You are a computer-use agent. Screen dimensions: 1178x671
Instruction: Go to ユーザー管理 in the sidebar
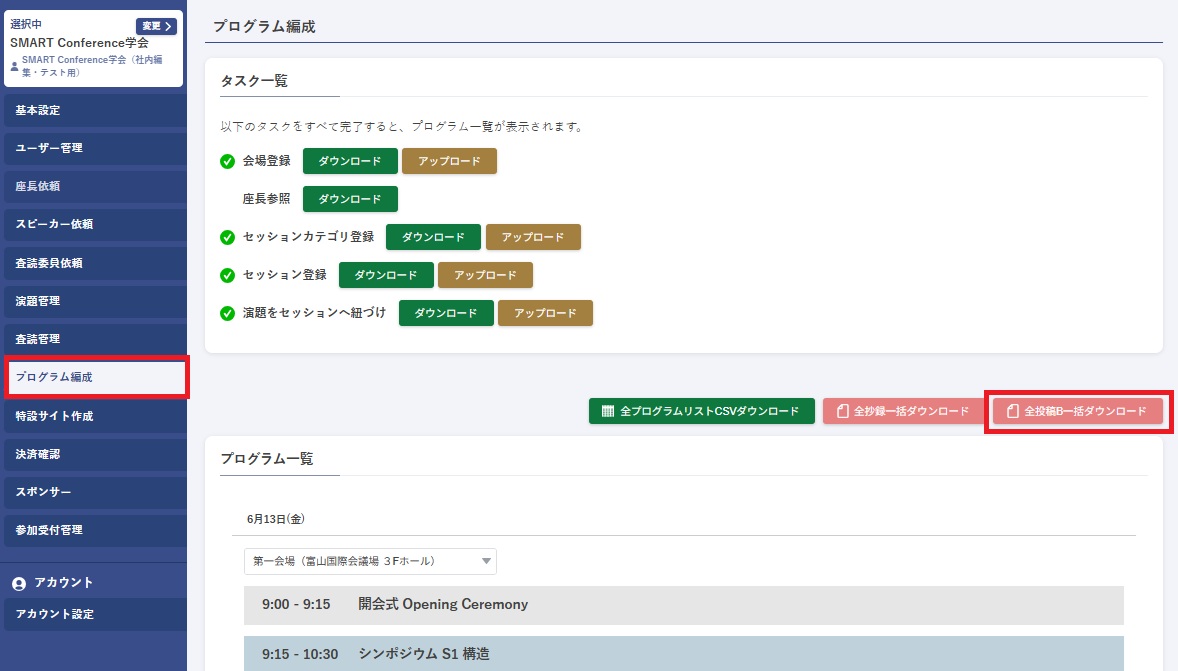click(94, 148)
